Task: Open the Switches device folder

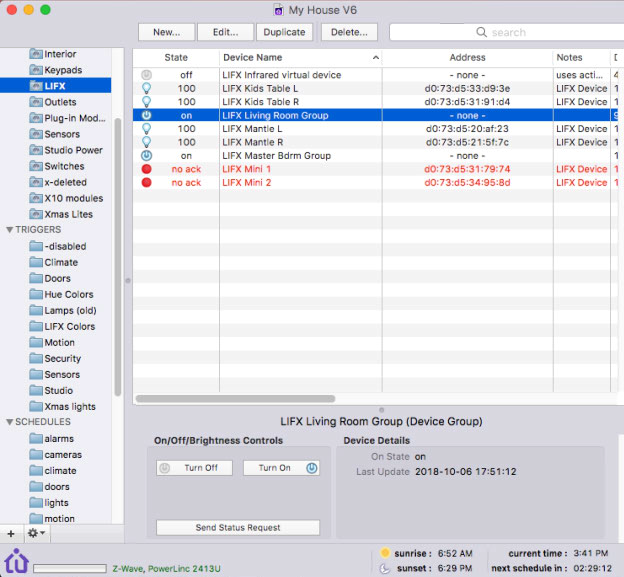Action: (x=57, y=166)
